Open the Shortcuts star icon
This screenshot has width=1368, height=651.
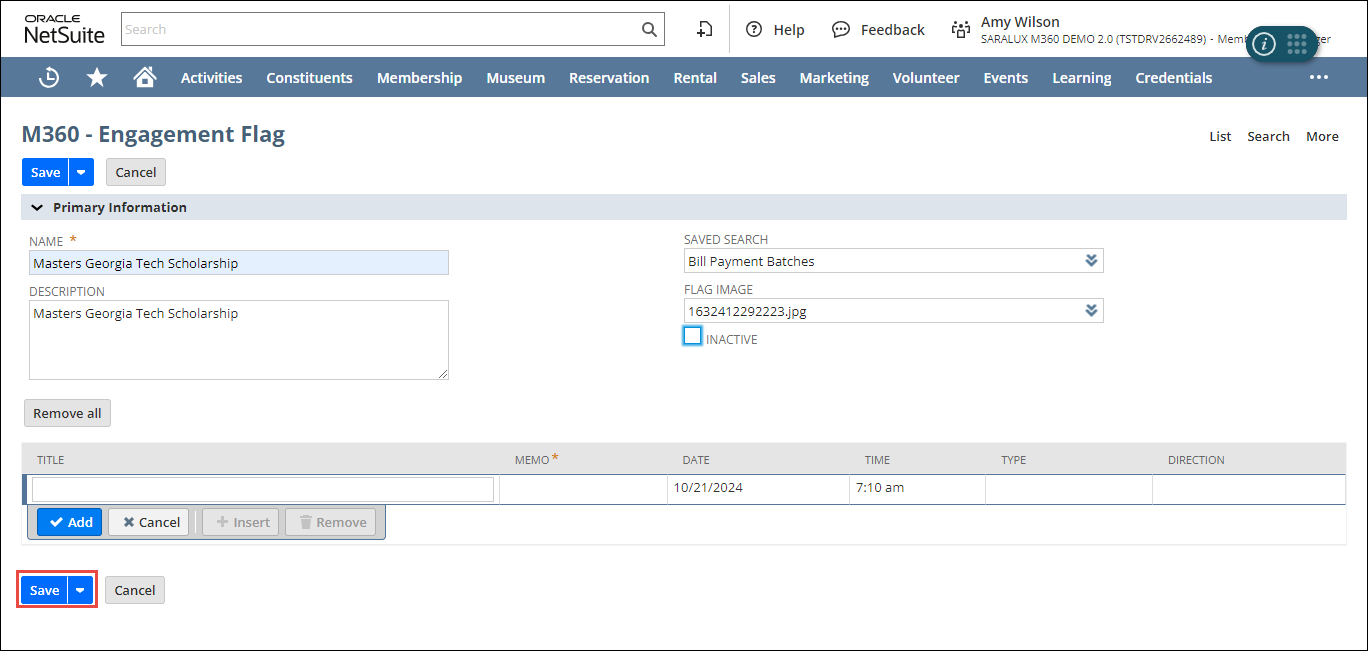(x=97, y=77)
